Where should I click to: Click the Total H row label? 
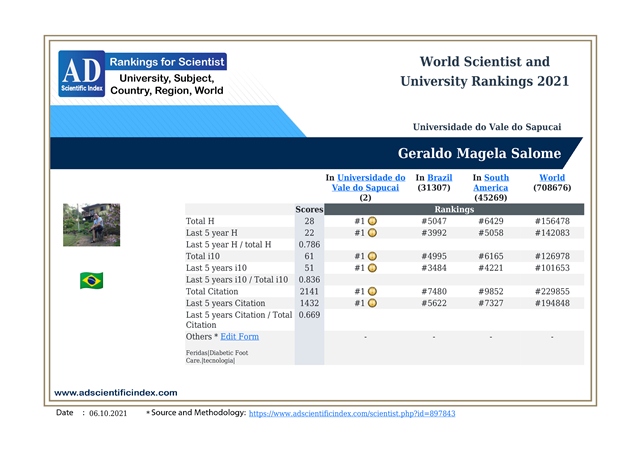click(200, 221)
